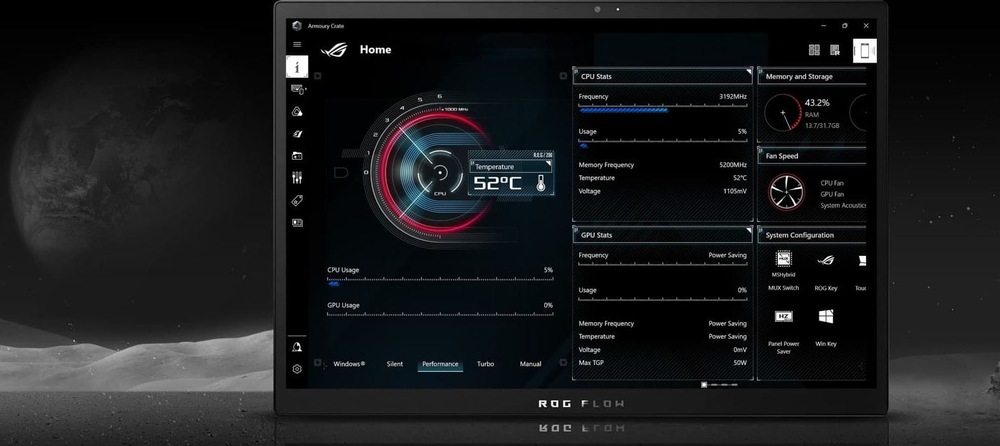Click the 1105mV voltage value
The image size is (1000, 446).
click(735, 191)
